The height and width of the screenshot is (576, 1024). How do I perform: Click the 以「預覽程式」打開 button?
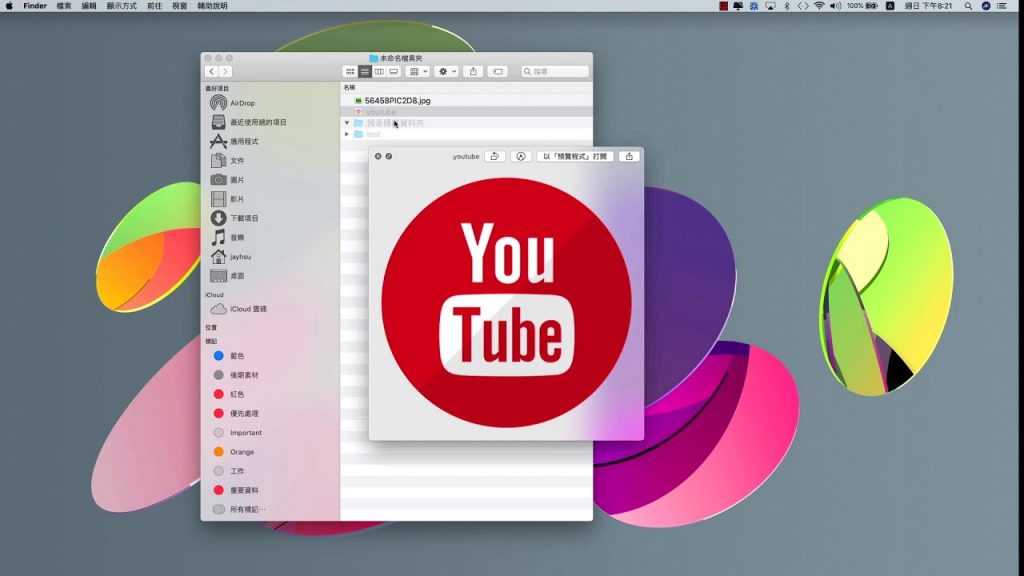[574, 156]
